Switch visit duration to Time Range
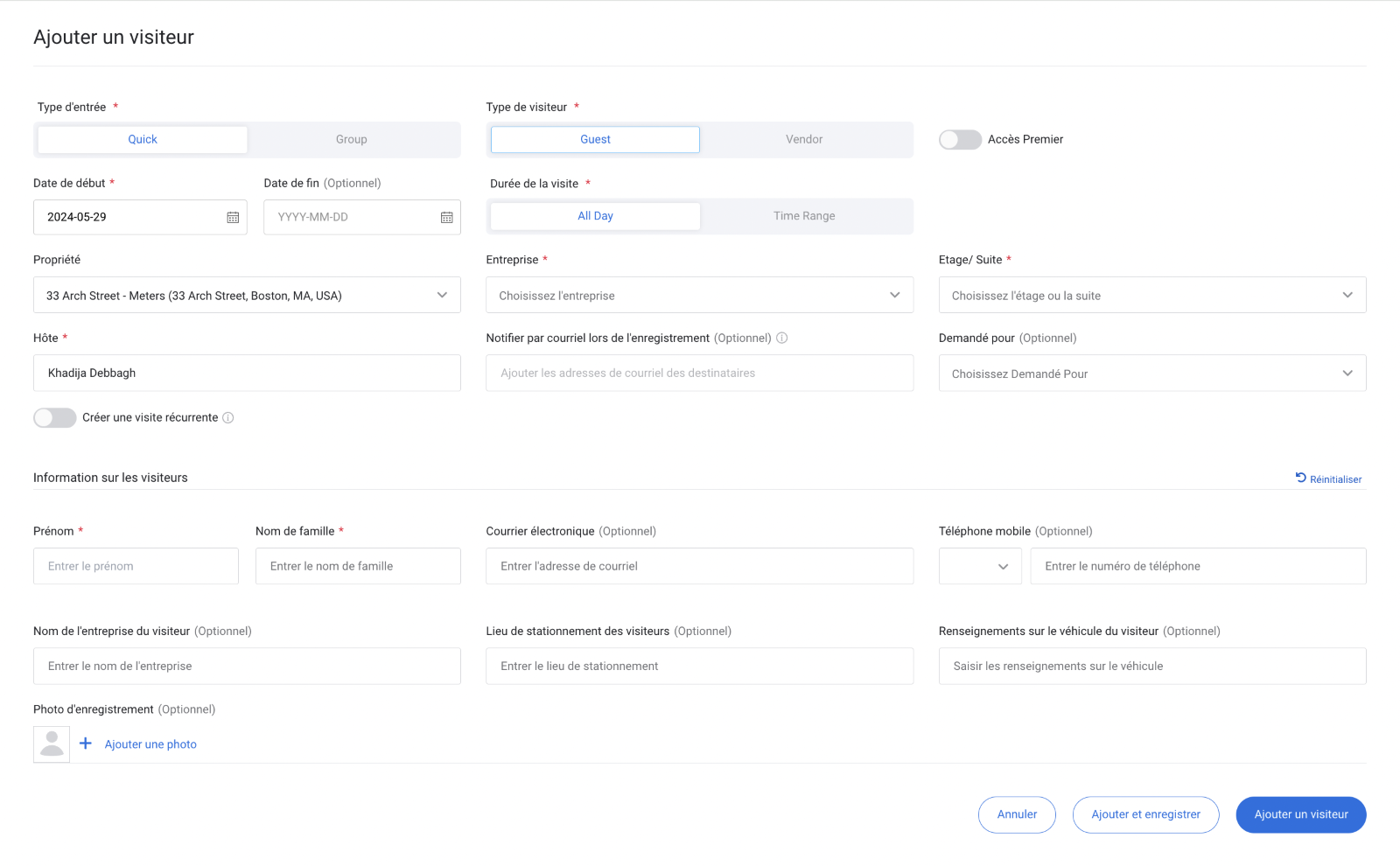 click(x=804, y=216)
